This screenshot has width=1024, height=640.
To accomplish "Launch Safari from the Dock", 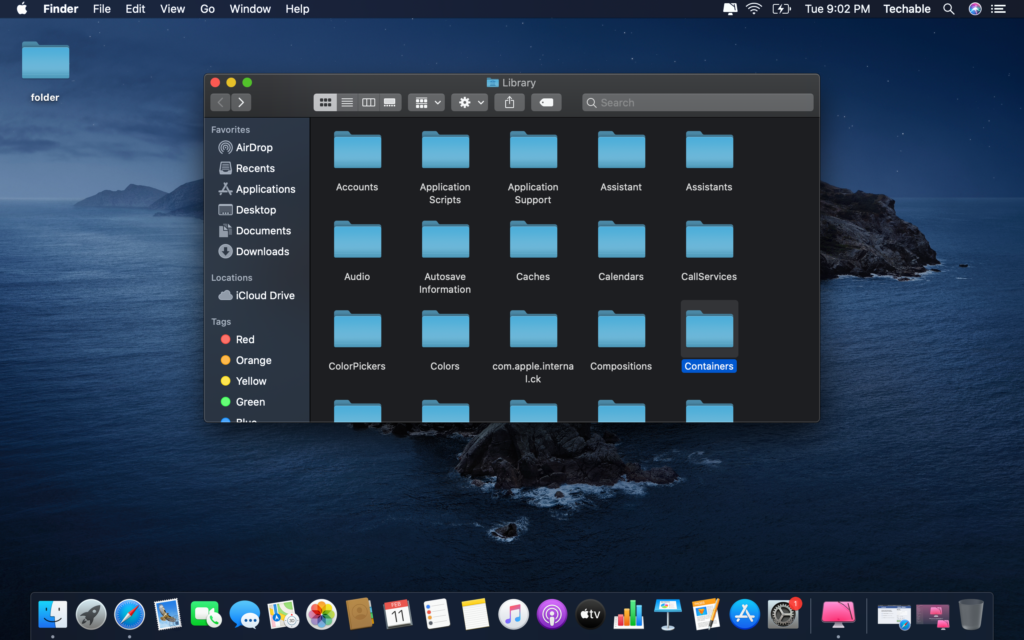I will coord(129,613).
